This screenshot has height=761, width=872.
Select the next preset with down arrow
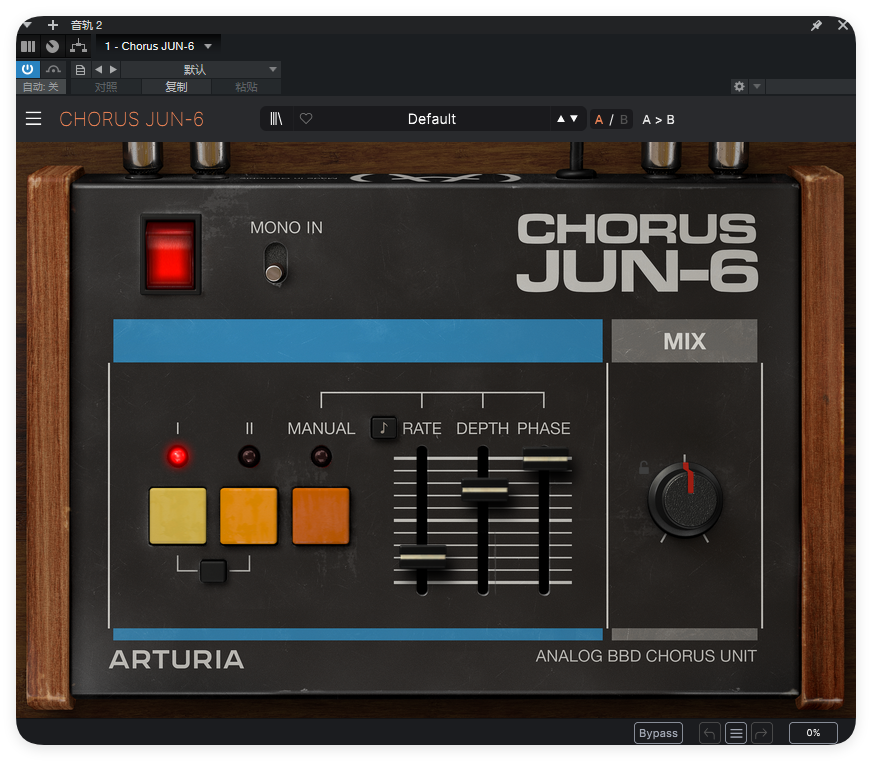tap(574, 118)
